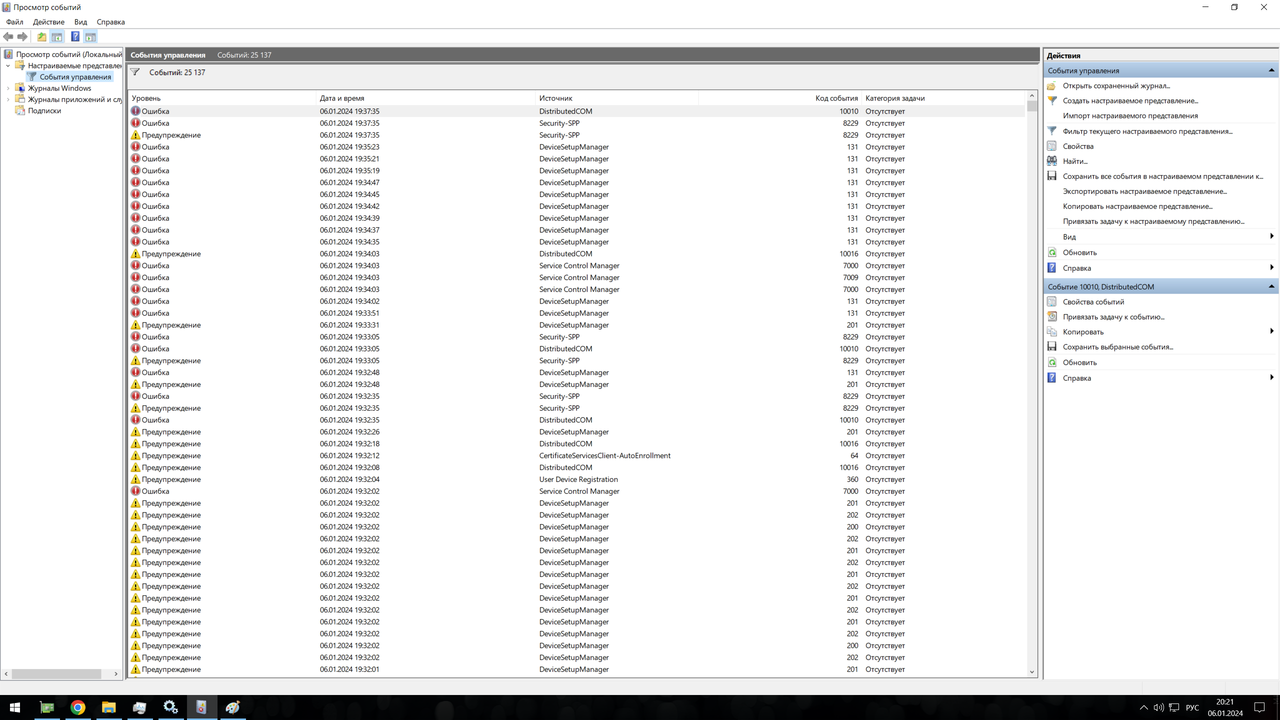
Task: Expand the Журналы приложений и служб node
Action: (8, 100)
